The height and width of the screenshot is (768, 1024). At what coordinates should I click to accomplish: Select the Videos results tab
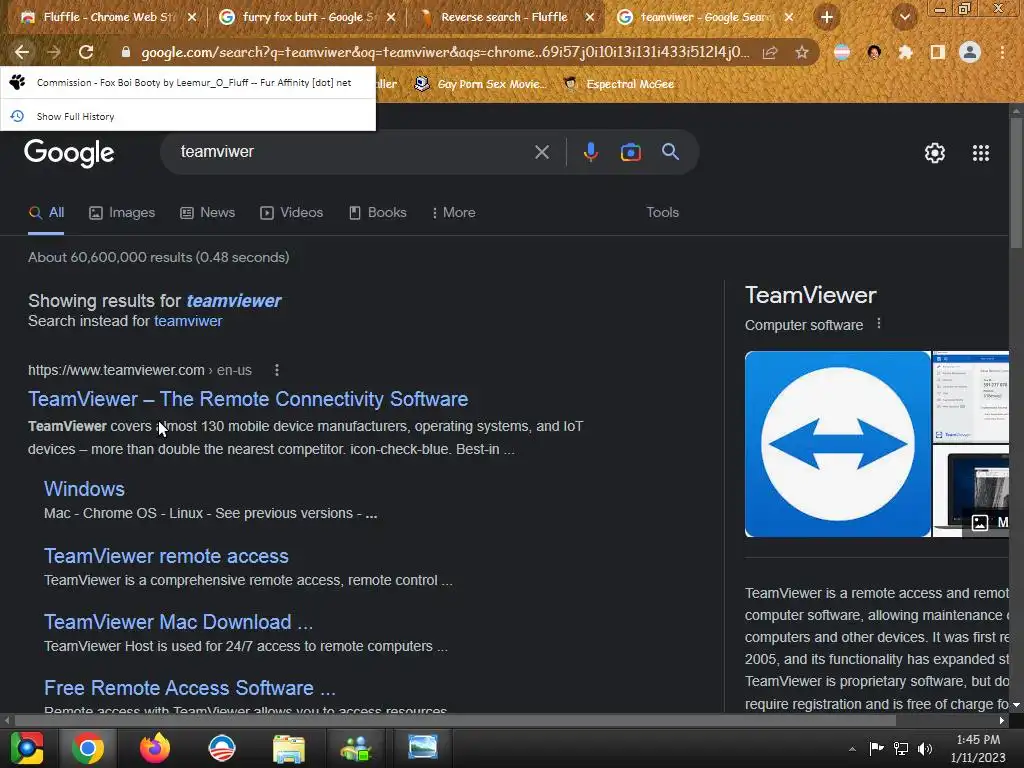[x=292, y=213]
